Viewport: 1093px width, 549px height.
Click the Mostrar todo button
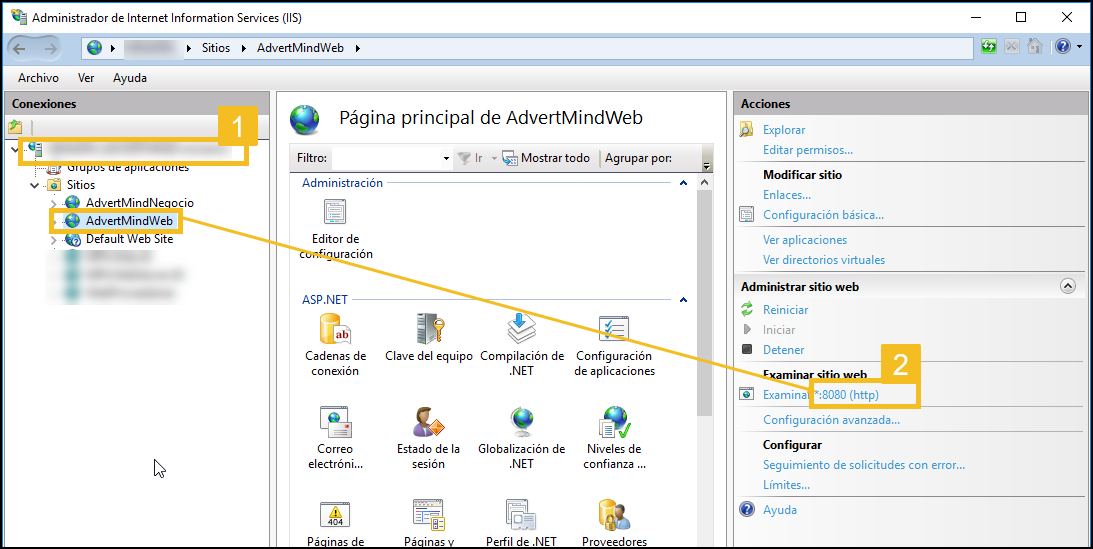pyautogui.click(x=546, y=158)
